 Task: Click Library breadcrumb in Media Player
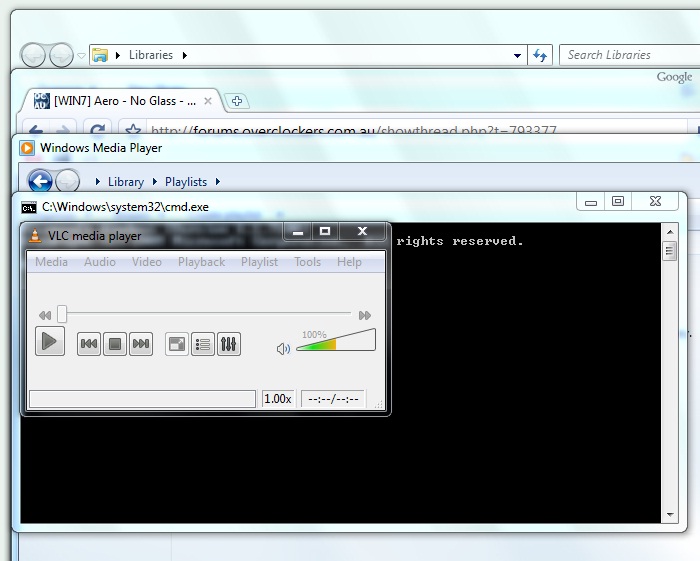tap(126, 182)
